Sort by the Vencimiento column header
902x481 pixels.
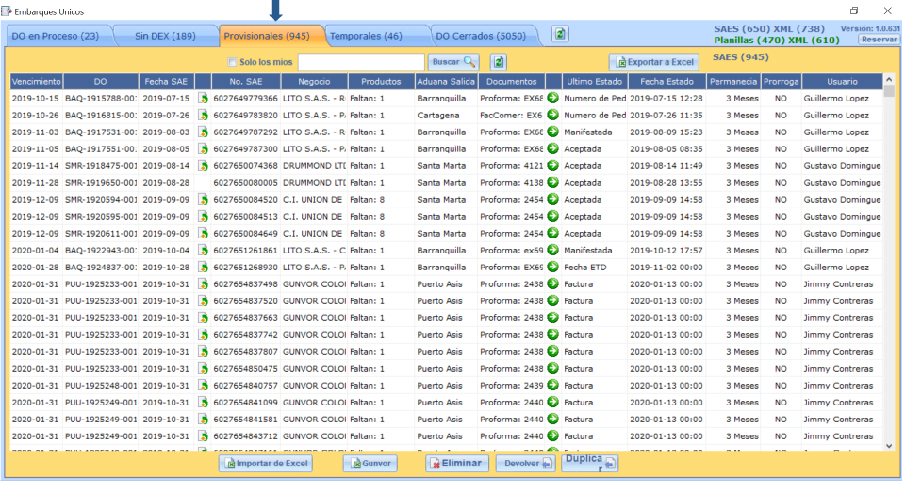[36, 81]
